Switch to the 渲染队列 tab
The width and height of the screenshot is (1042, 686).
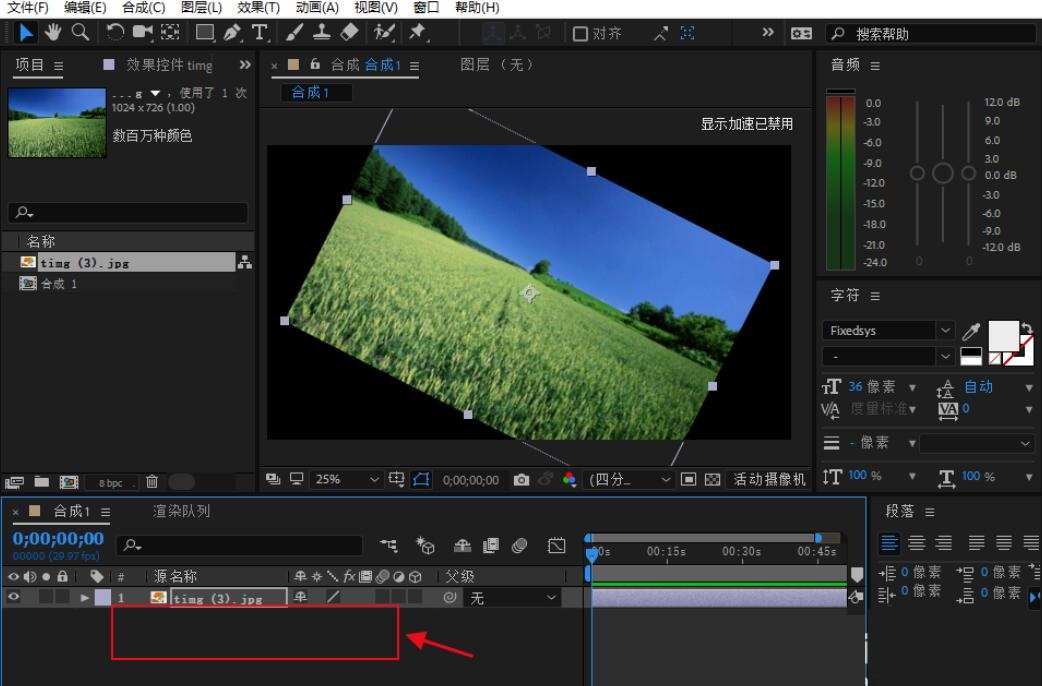pos(181,511)
